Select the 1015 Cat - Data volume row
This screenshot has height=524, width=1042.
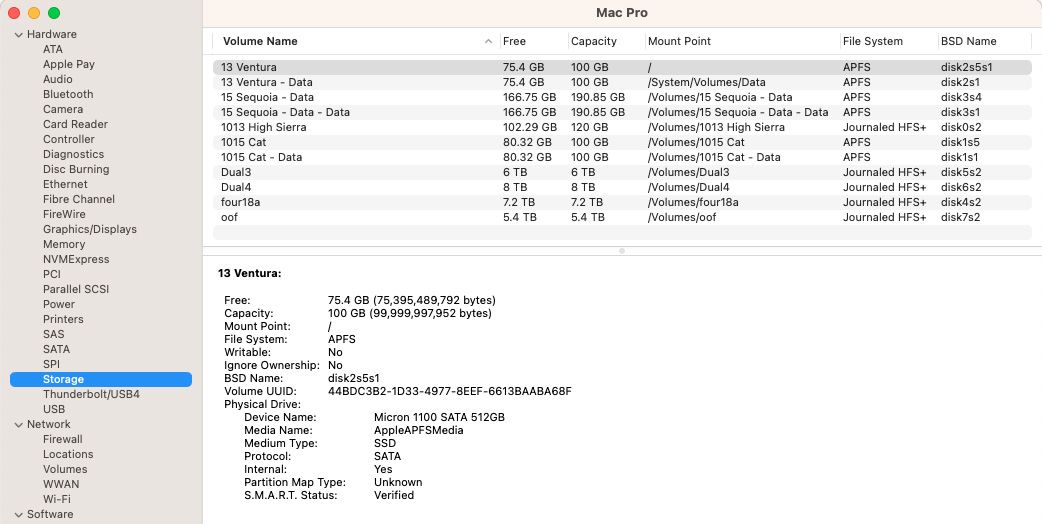pos(622,157)
